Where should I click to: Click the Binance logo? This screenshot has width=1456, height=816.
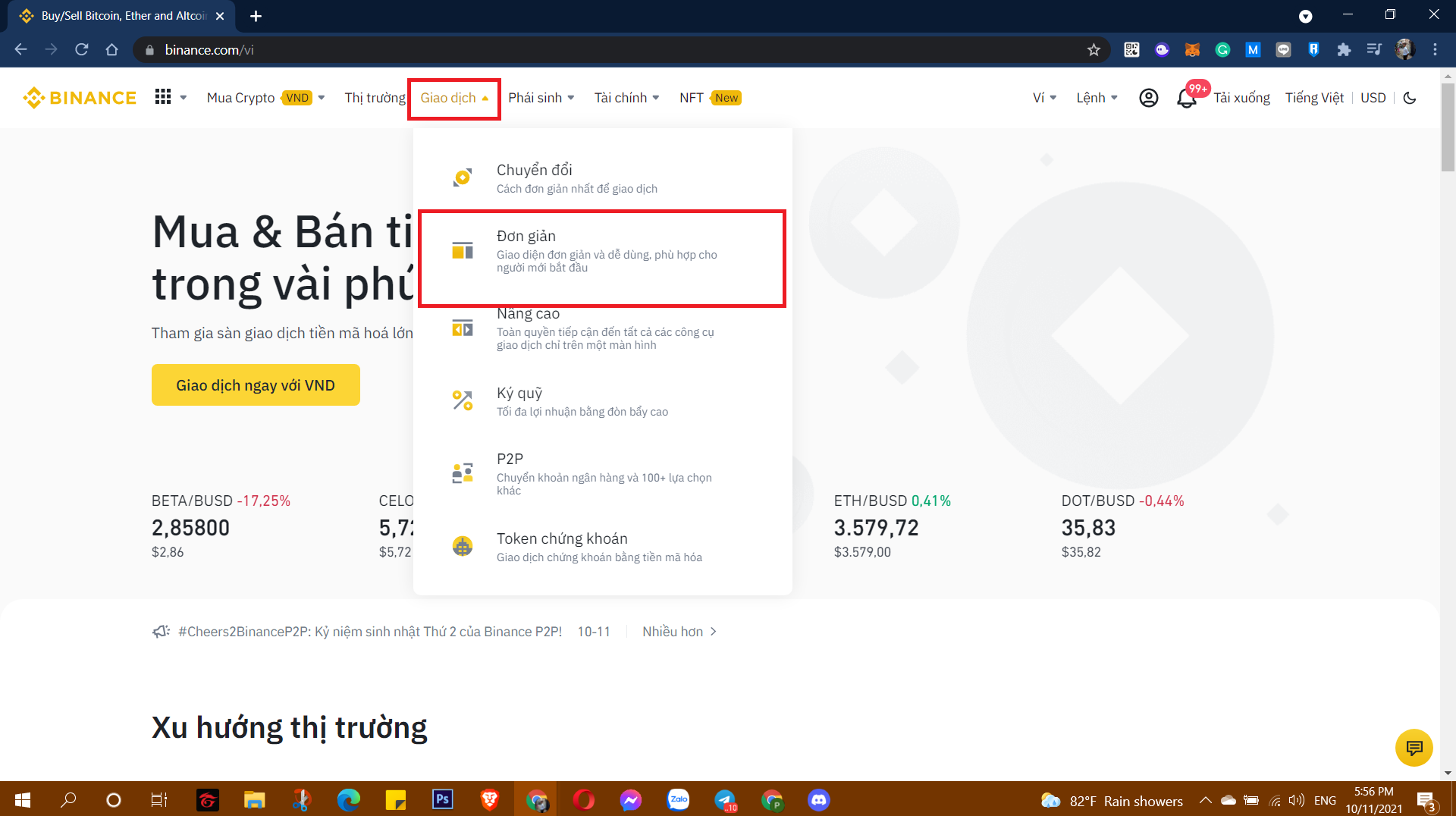[80, 98]
